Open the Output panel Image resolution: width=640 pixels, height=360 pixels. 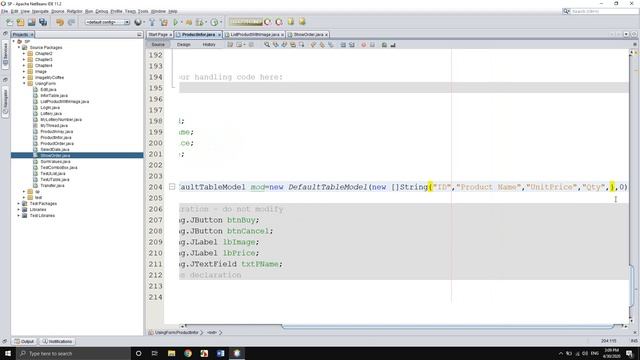pos(24,341)
